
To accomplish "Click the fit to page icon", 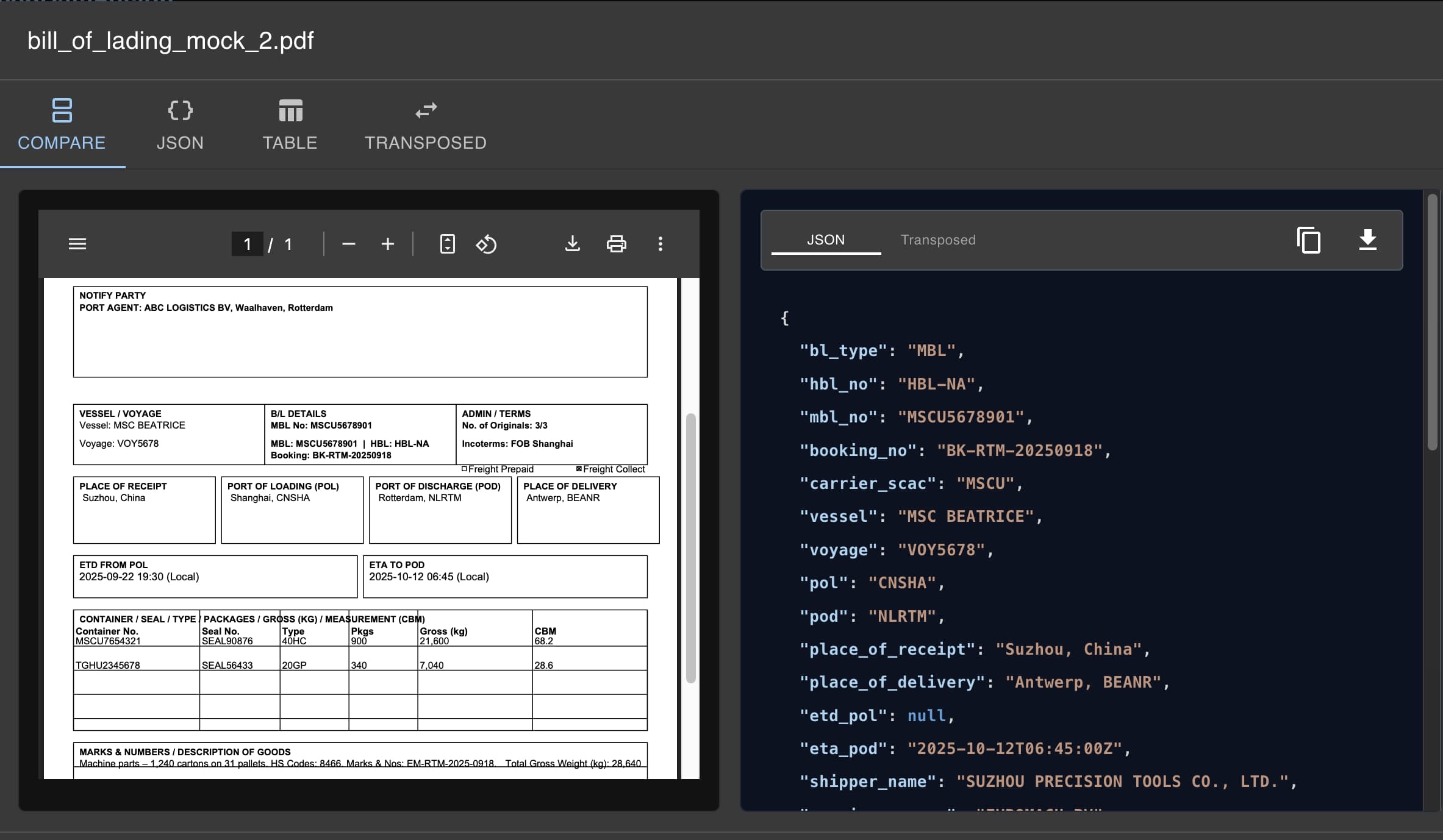I will tap(447, 244).
